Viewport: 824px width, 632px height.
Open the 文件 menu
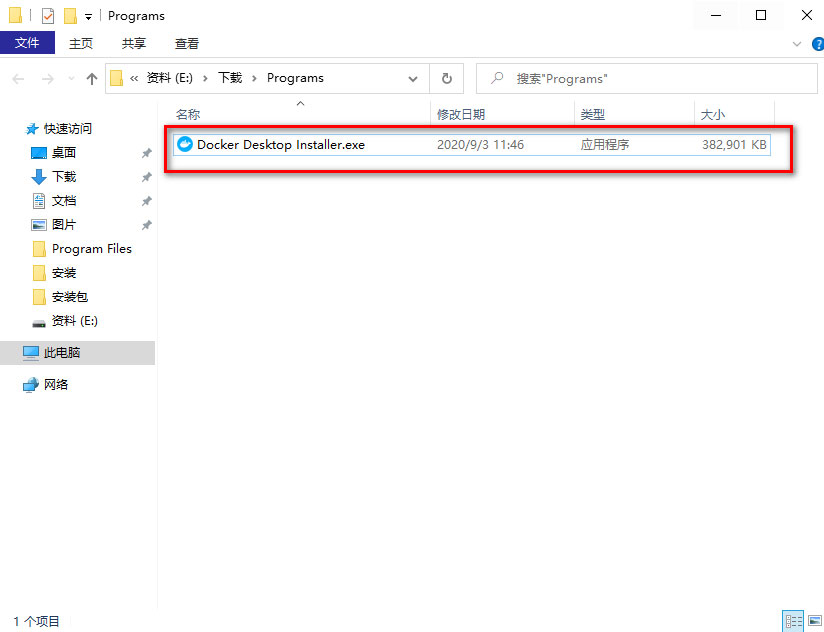pos(27,43)
